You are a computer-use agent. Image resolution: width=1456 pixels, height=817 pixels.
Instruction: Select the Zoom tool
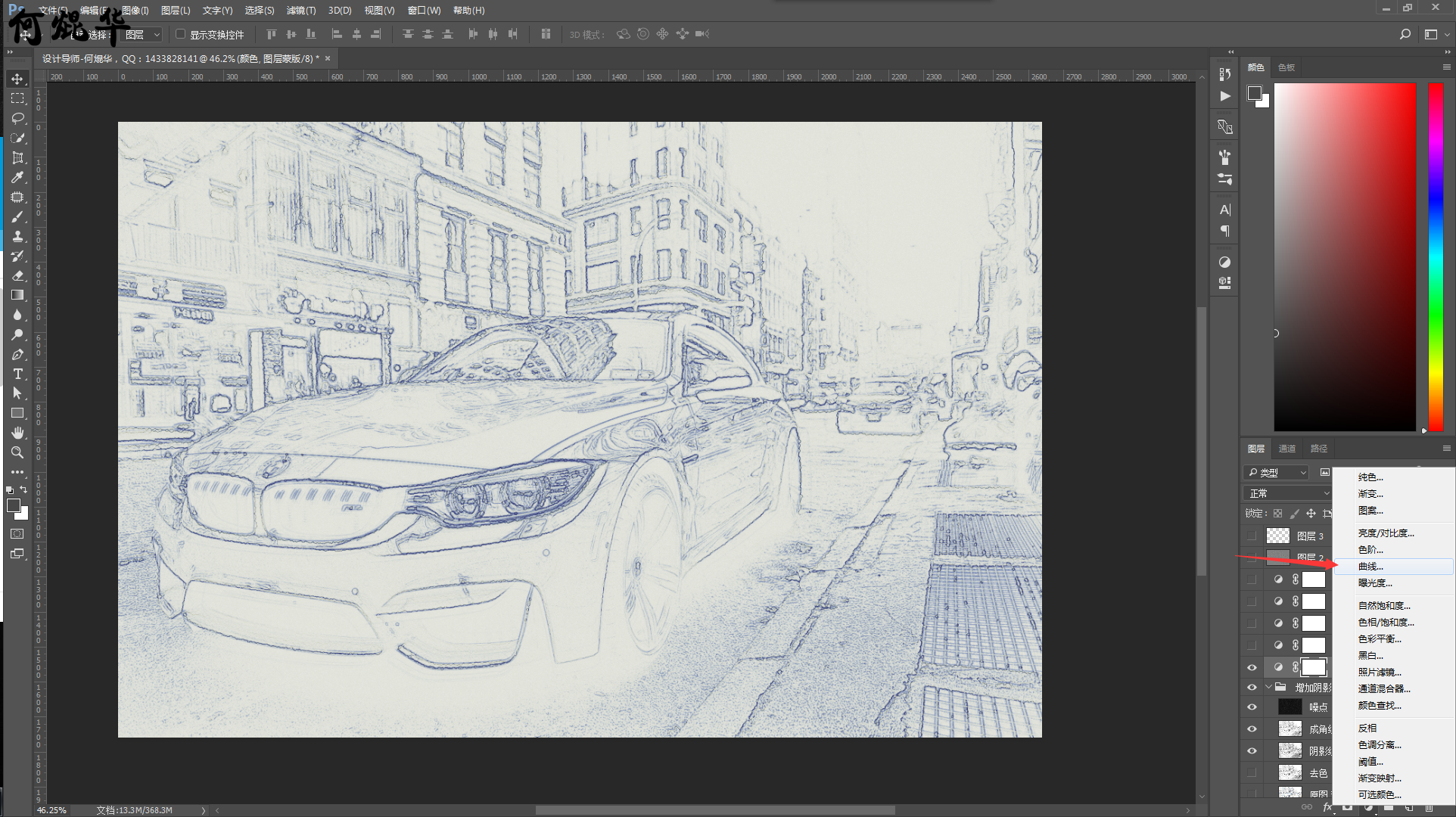[x=17, y=452]
